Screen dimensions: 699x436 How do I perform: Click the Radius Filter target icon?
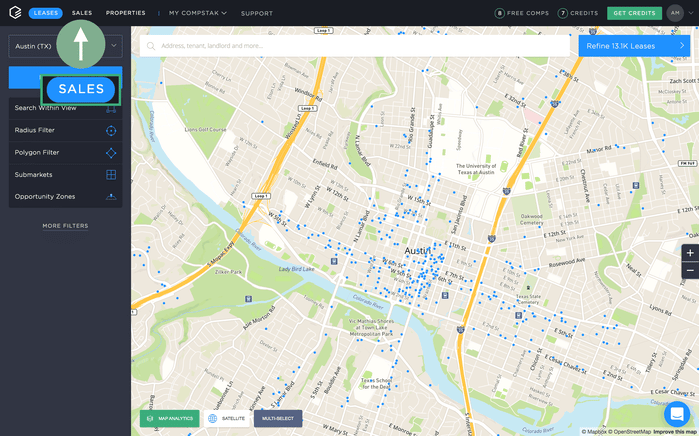click(x=111, y=131)
